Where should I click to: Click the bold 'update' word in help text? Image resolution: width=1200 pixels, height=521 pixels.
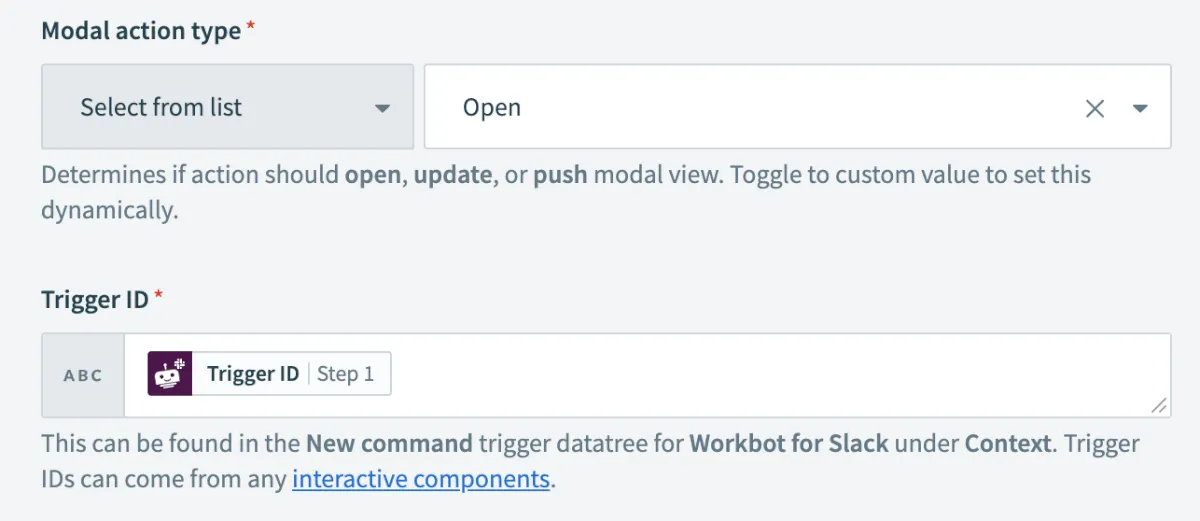452,175
